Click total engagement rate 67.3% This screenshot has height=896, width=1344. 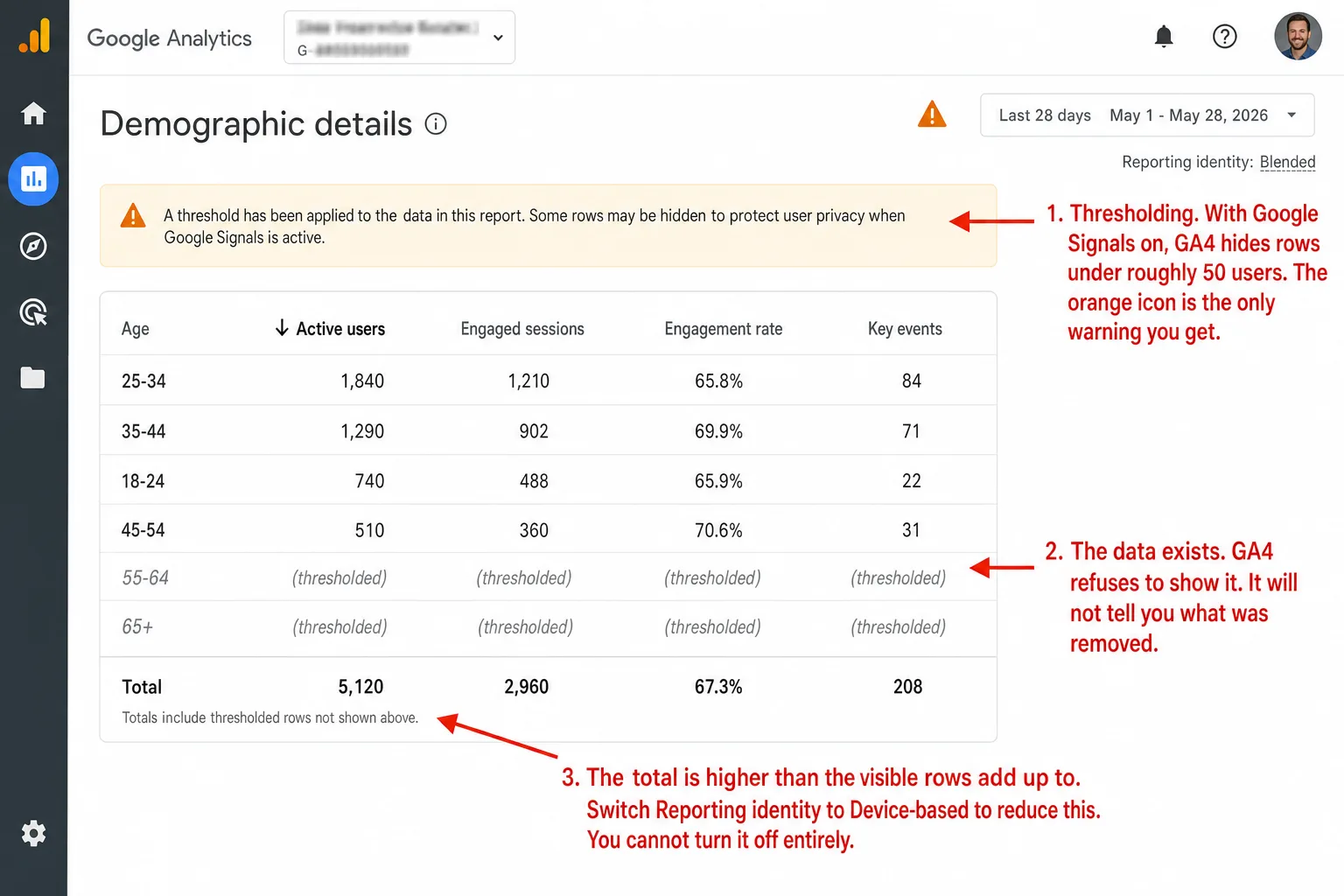718,687
